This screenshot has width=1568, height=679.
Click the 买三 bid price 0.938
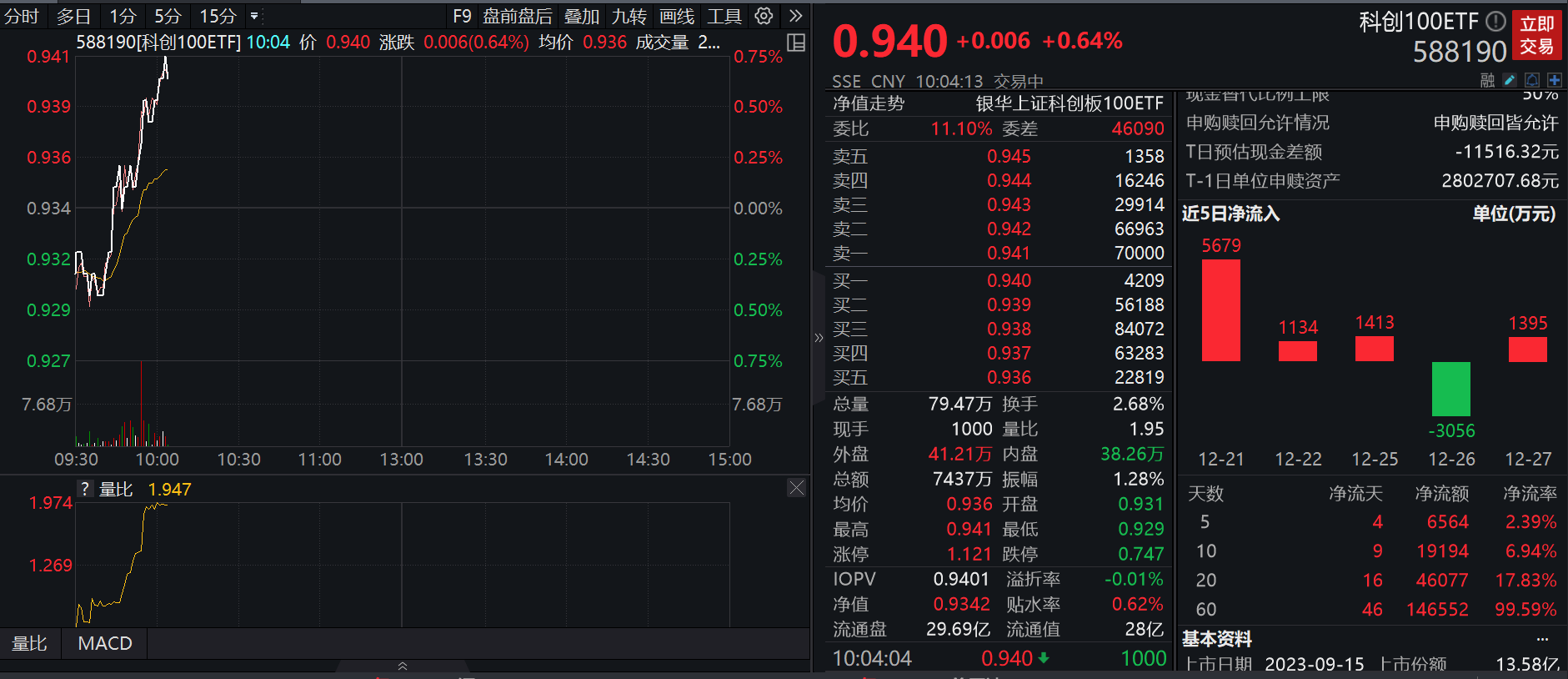coord(1009,329)
